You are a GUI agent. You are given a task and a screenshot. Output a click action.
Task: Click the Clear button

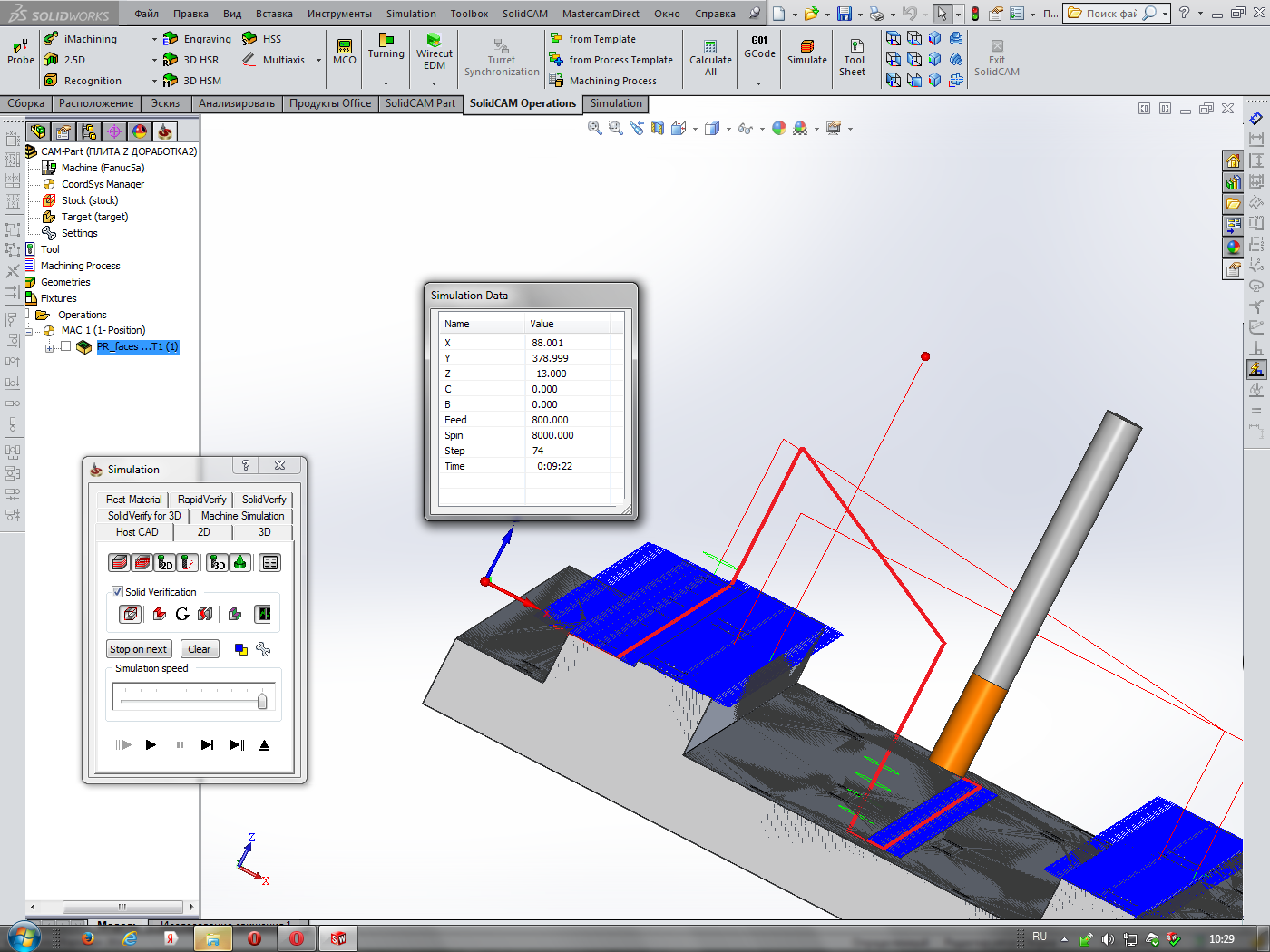tap(200, 649)
